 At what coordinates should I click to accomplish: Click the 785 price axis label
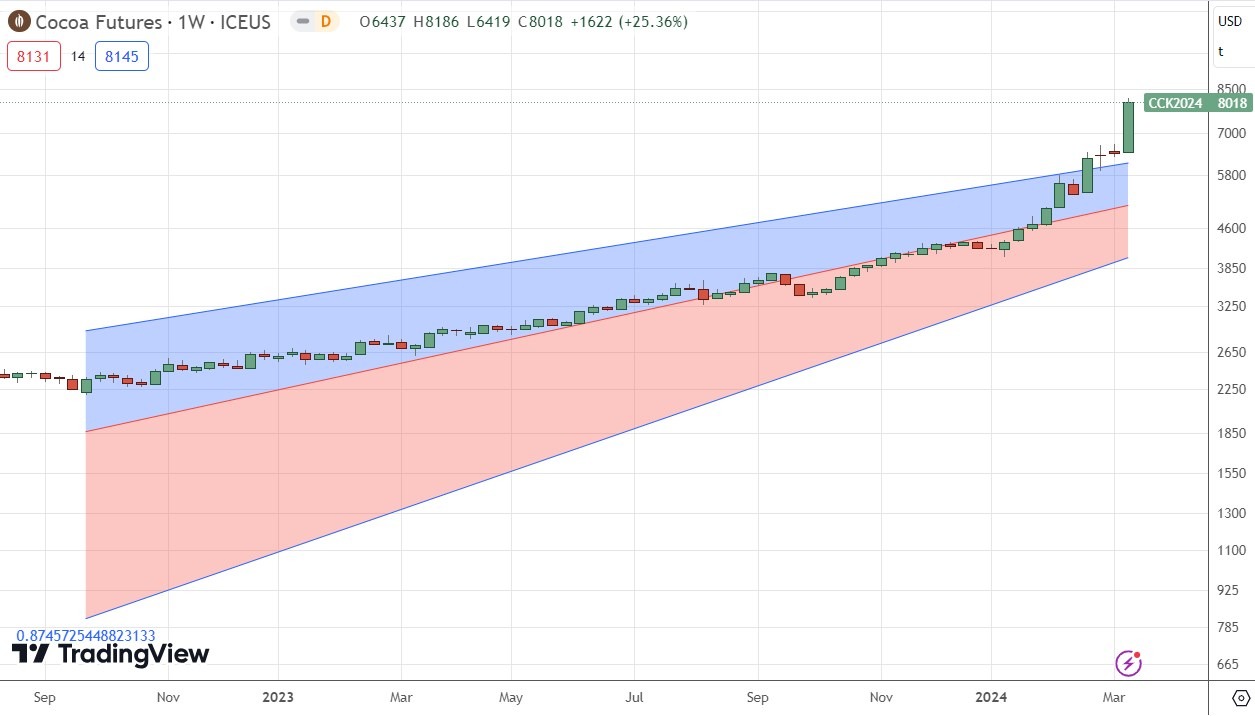click(1228, 627)
